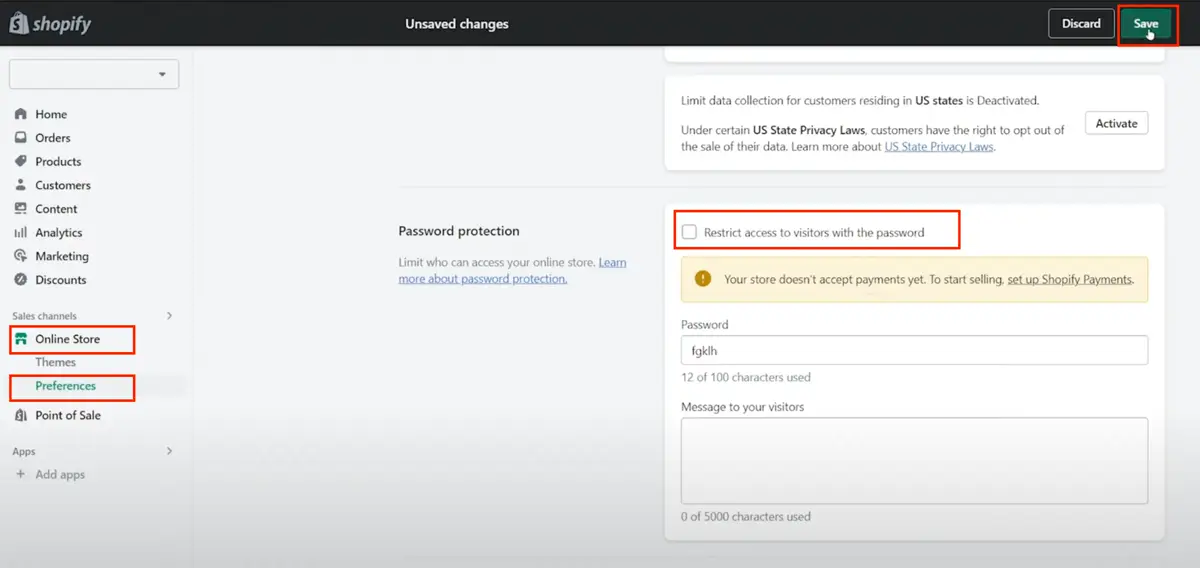Screen dimensions: 1200x568
Task: Open Discounts menu item
Action: (x=61, y=280)
